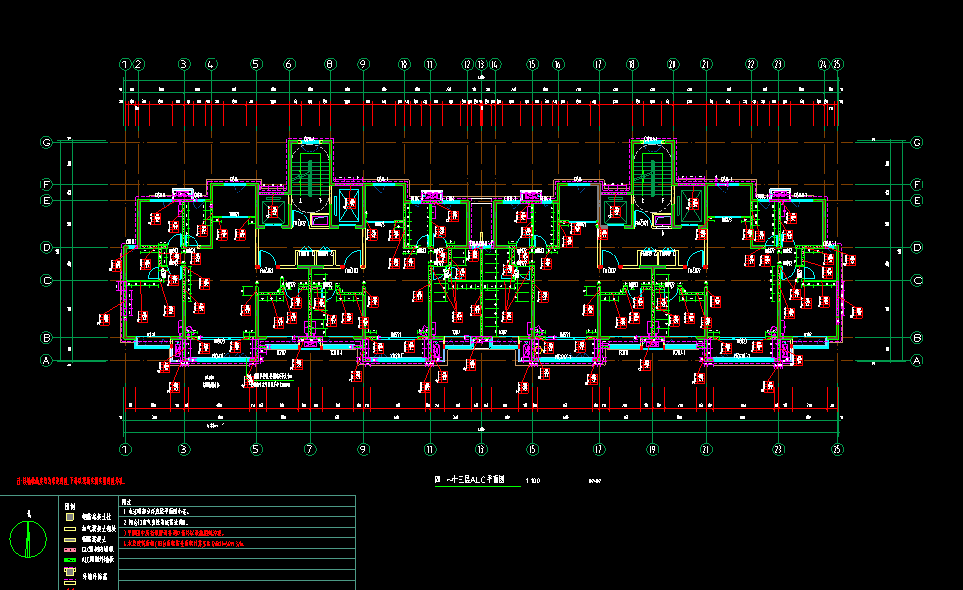Viewport: 963px width, 590px height.
Task: Select grid bubble 25 in bottom row
Action: 837,450
